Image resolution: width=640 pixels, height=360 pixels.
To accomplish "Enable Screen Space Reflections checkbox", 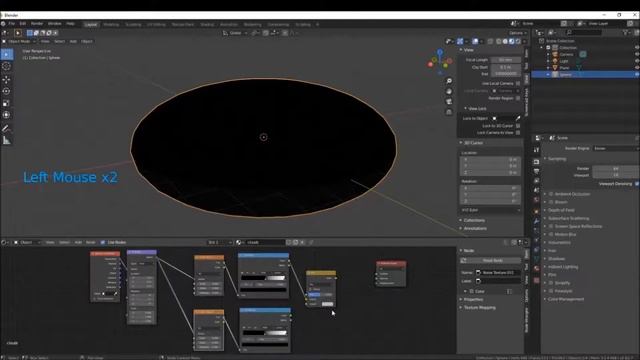I will (x=551, y=226).
